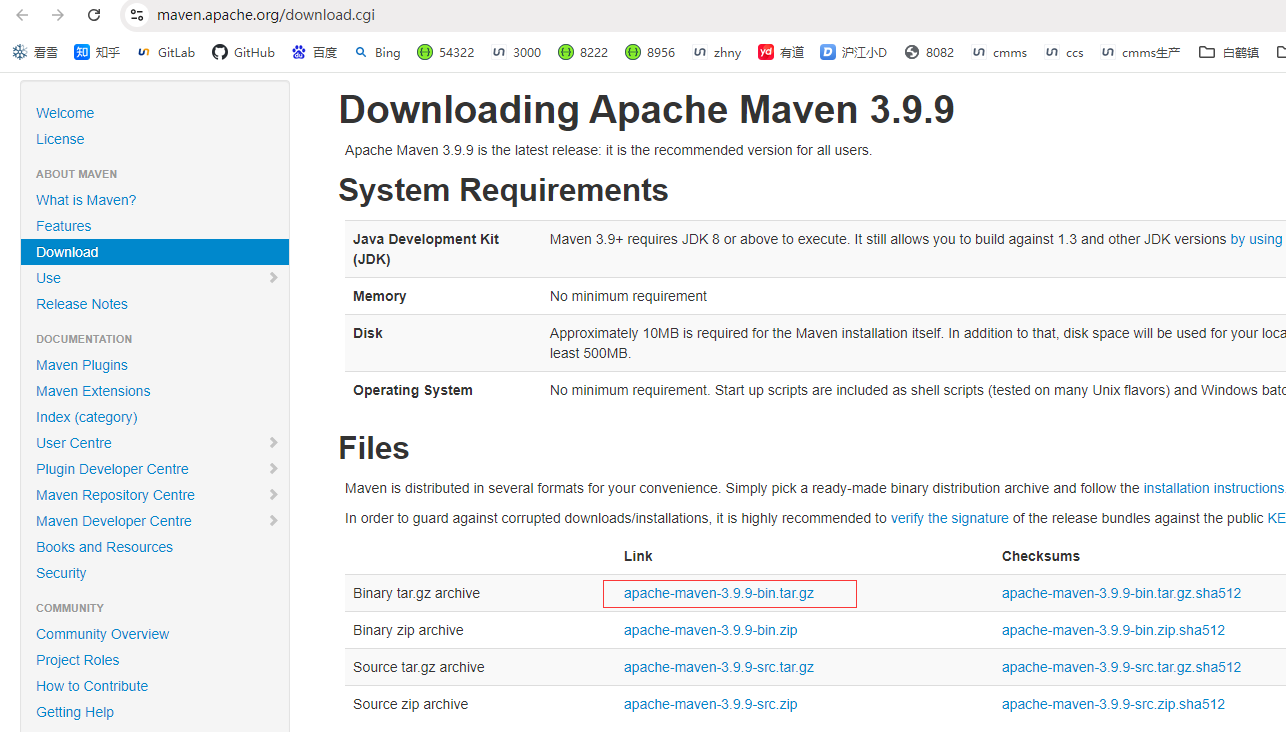
Task: Click the Downloading Apache Maven 3.9.9 heading
Action: 646,110
